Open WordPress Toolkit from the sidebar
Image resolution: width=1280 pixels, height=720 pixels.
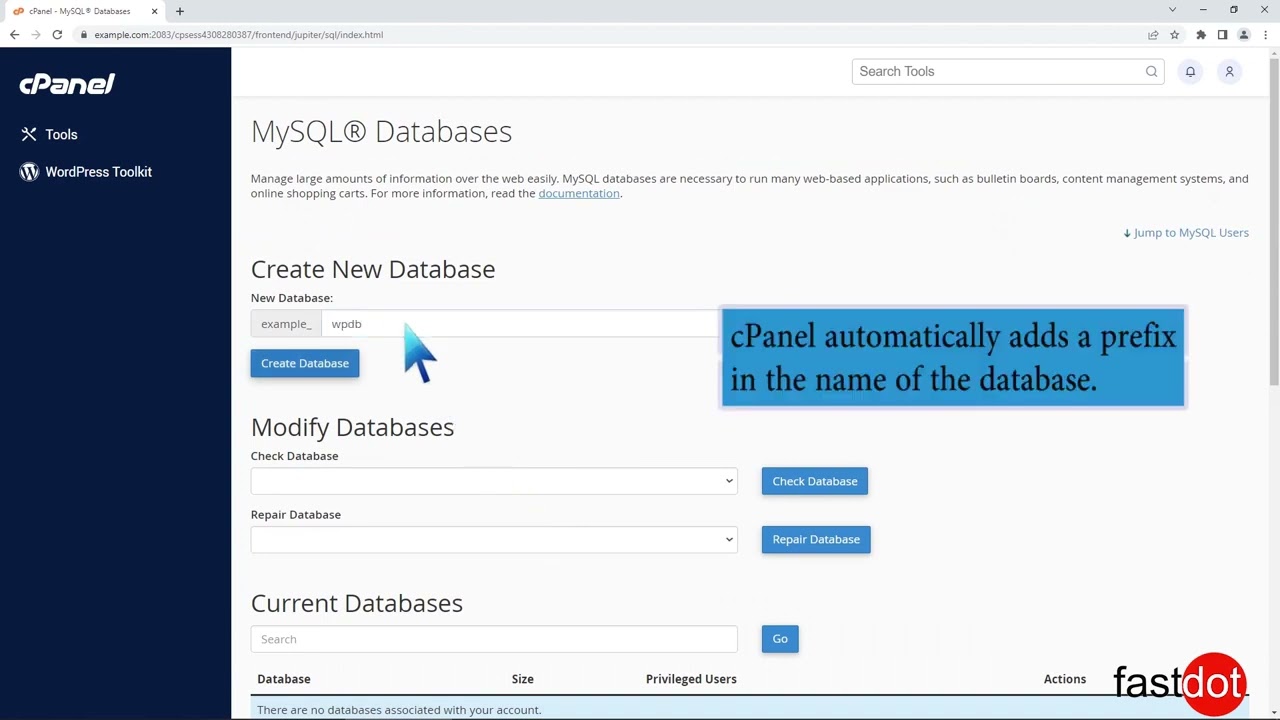pyautogui.click(x=98, y=171)
